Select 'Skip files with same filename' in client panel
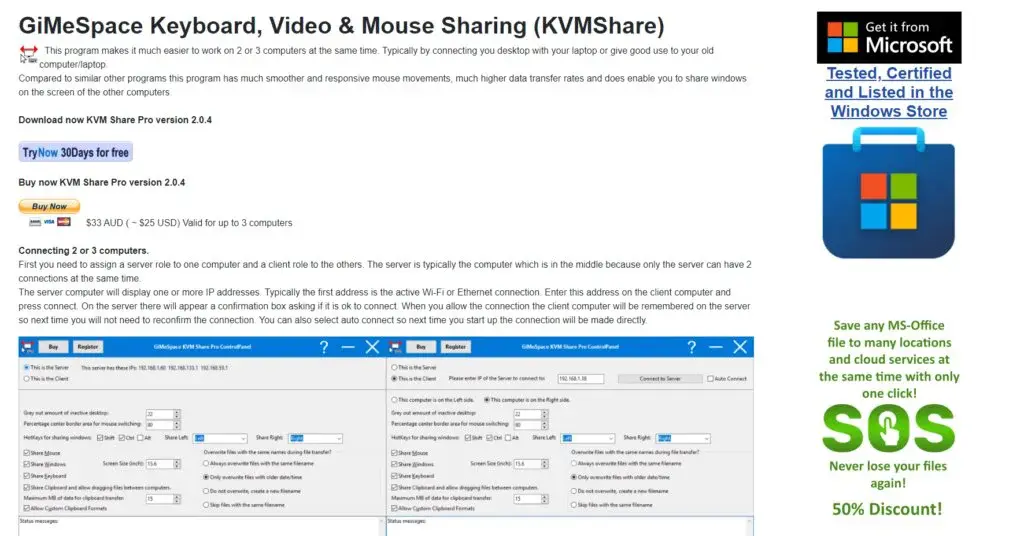 pos(612,505)
